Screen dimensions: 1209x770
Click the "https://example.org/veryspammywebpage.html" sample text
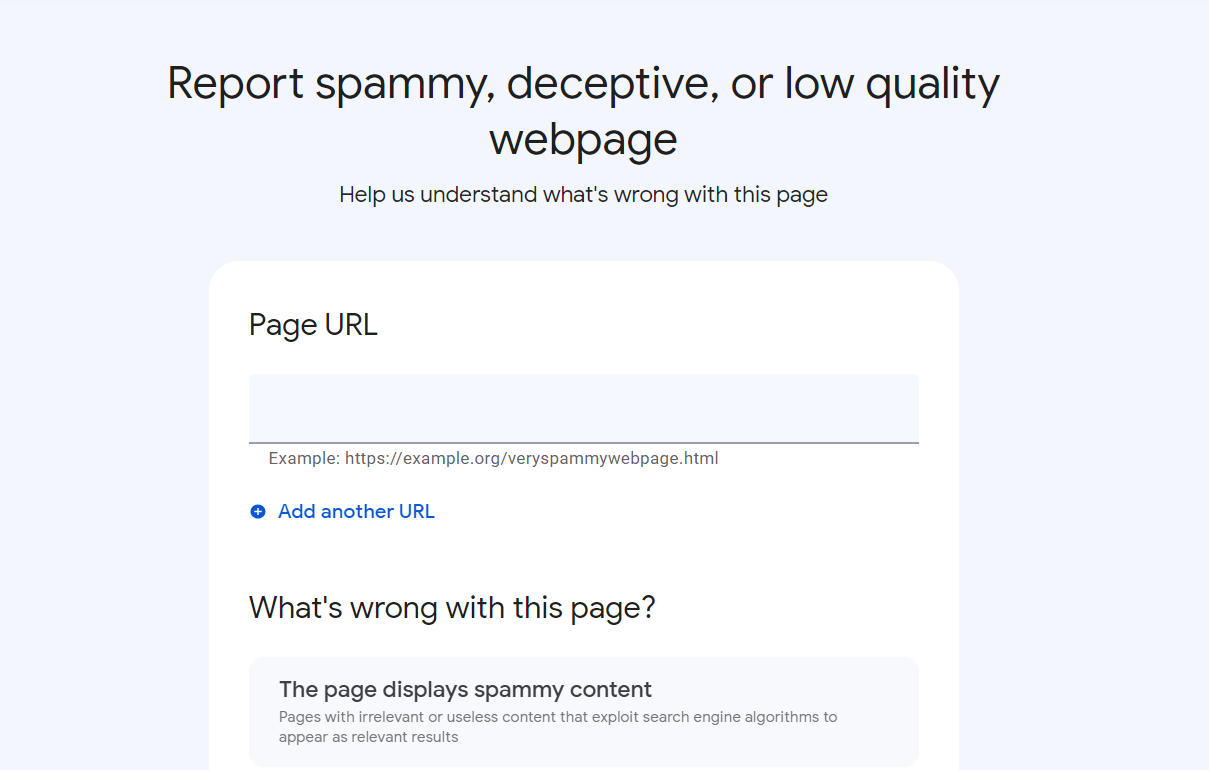(532, 459)
